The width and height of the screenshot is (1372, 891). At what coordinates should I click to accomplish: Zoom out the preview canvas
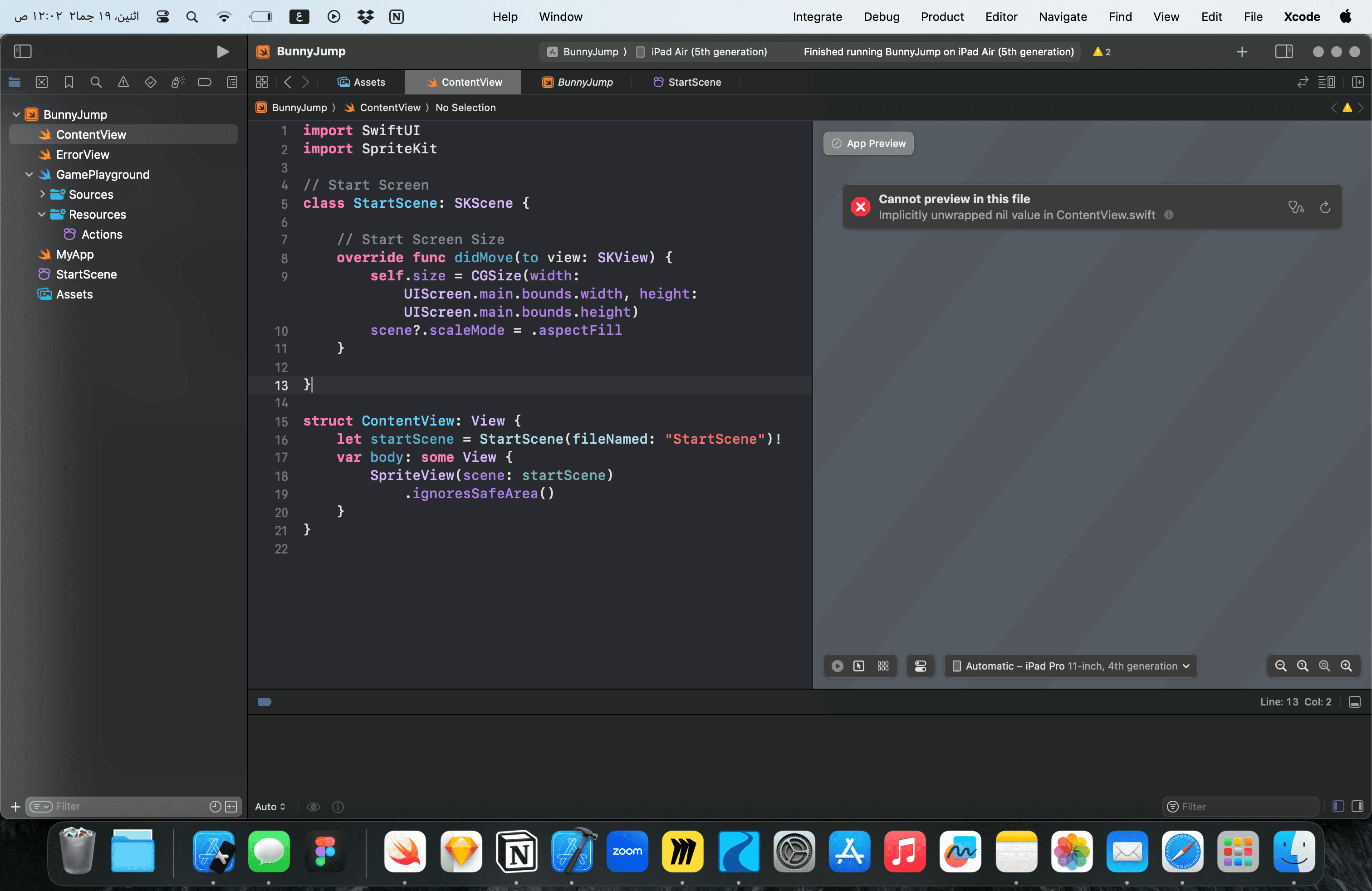[1281, 666]
